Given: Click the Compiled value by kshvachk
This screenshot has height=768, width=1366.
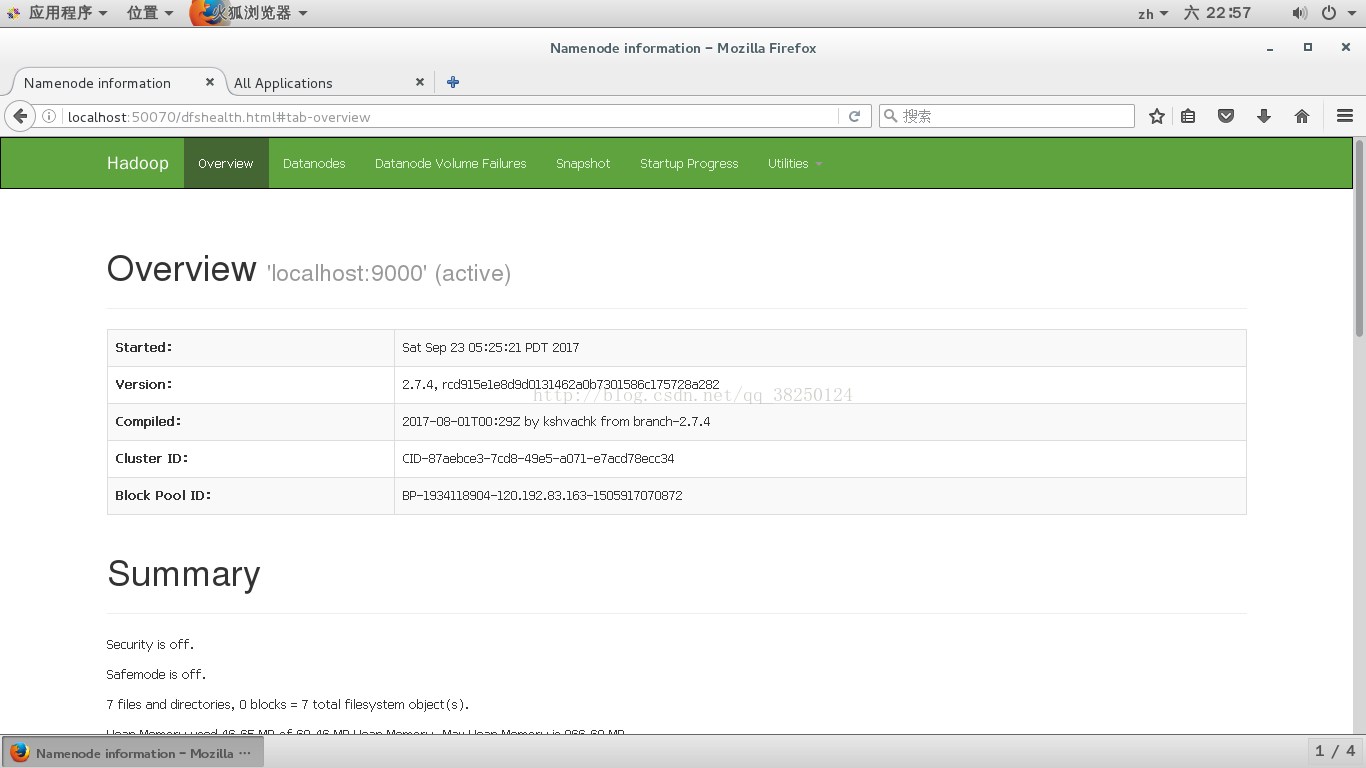Looking at the screenshot, I should pyautogui.click(x=556, y=422).
